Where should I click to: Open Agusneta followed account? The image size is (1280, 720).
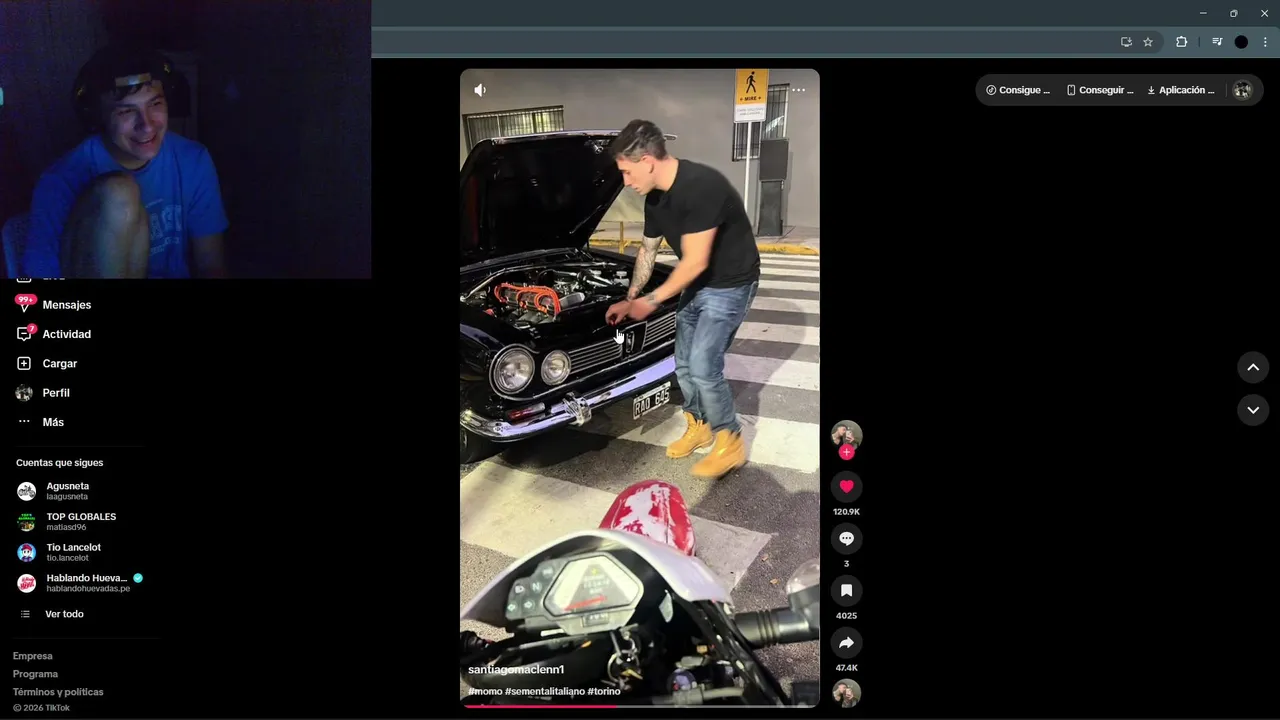pyautogui.click(x=68, y=491)
